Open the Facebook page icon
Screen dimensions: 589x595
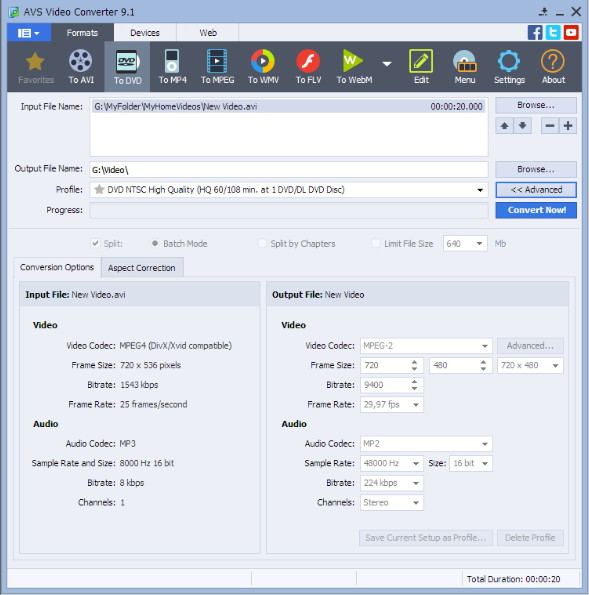[535, 33]
